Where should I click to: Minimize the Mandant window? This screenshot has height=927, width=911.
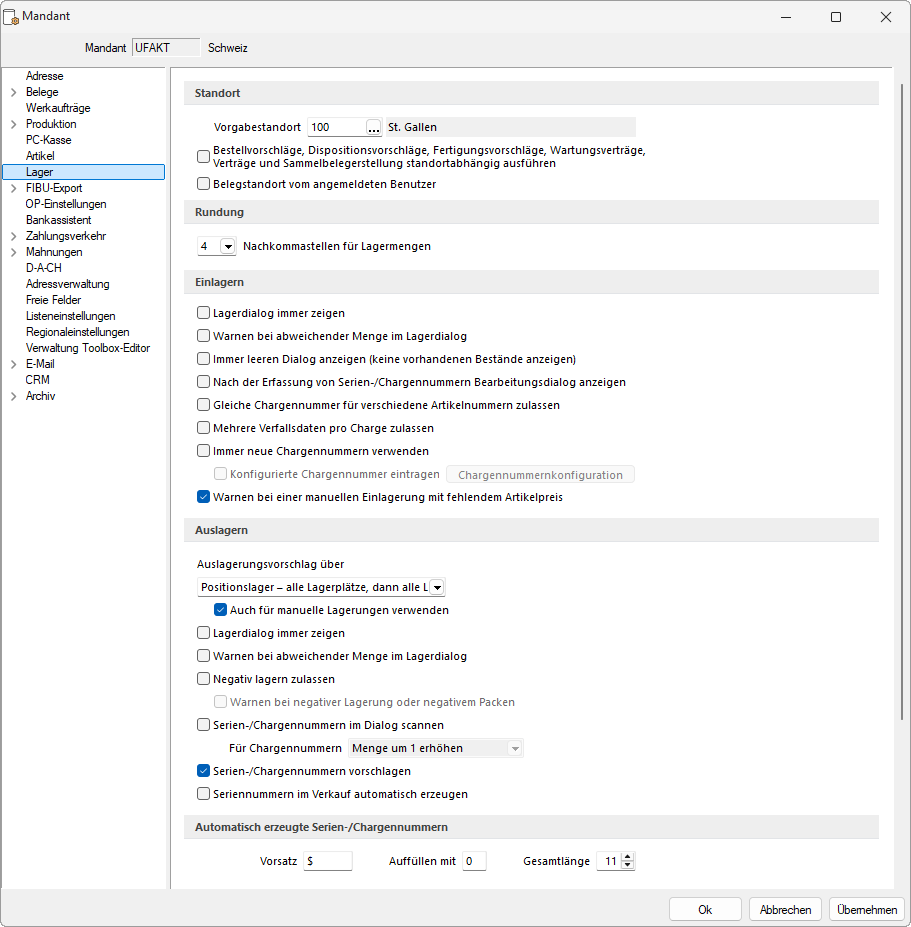coord(786,17)
